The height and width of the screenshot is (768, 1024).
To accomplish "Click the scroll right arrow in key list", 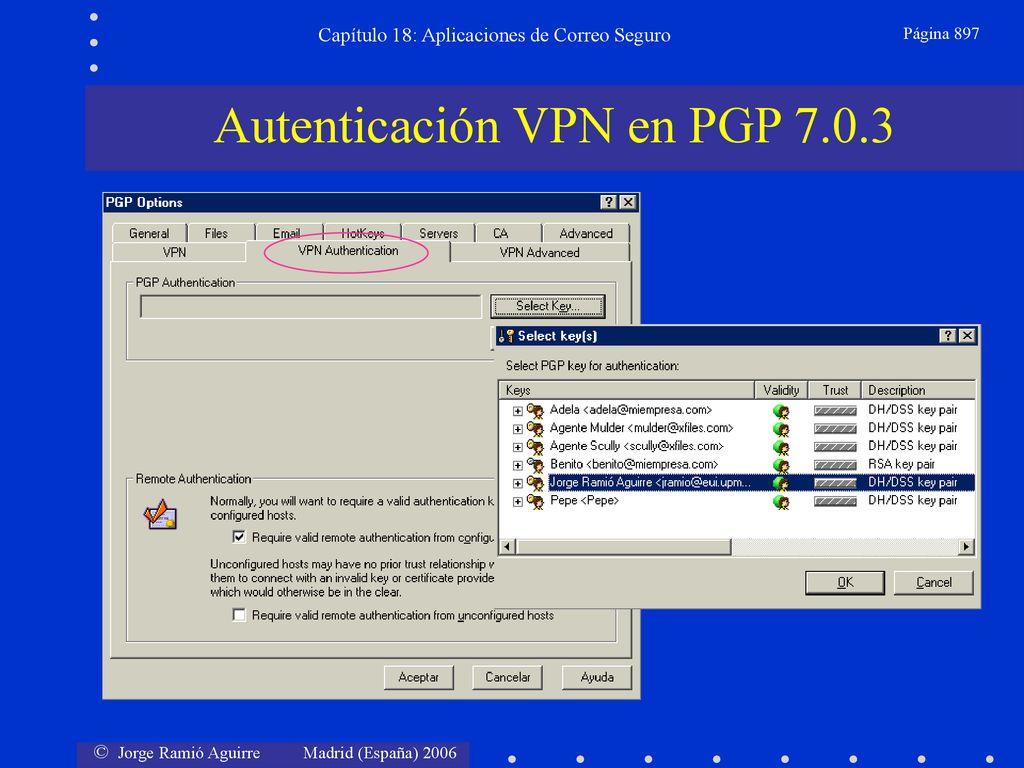I will 966,547.
